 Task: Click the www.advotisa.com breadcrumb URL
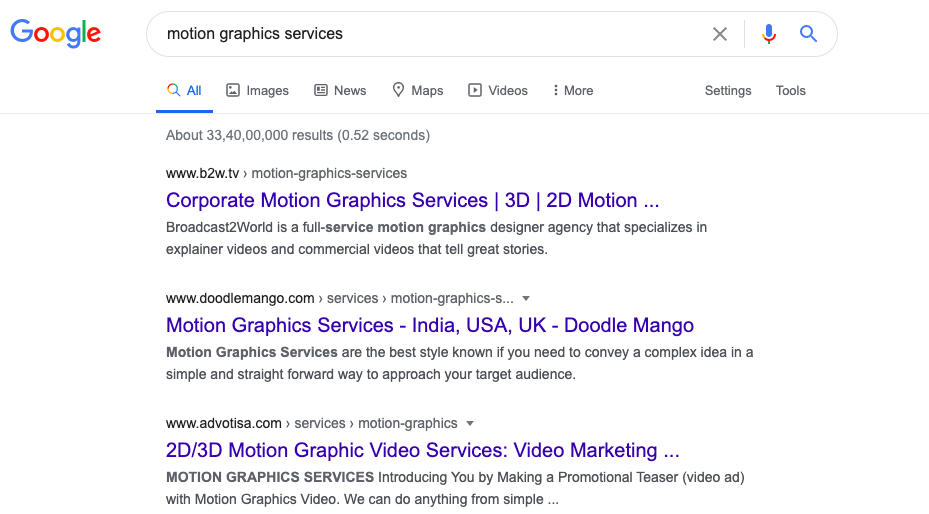[x=312, y=423]
